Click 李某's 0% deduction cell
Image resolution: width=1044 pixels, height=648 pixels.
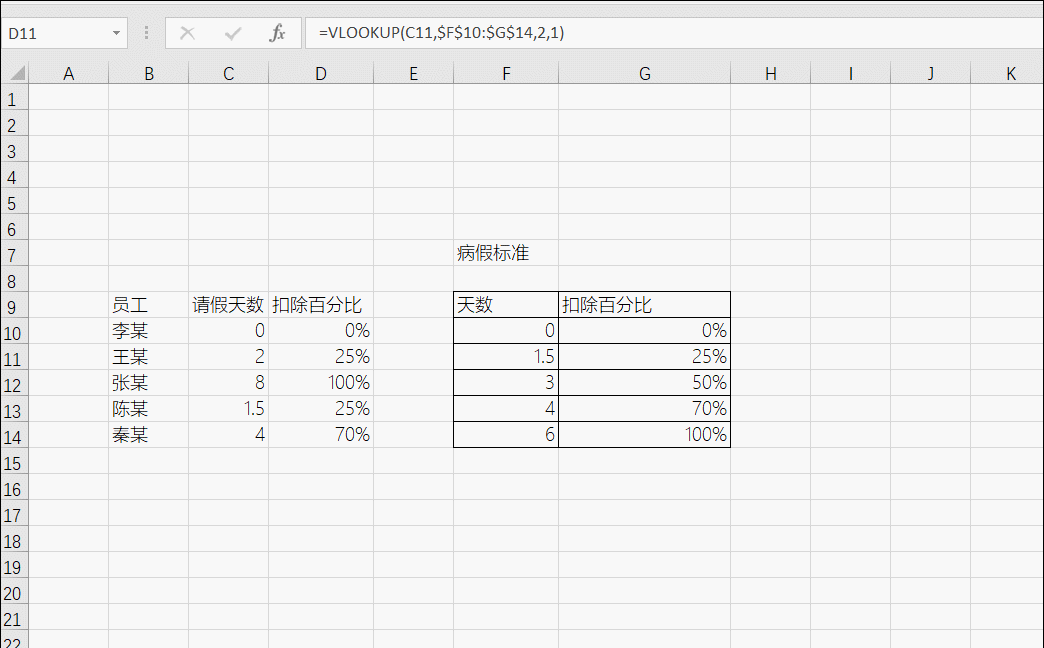tap(321, 331)
